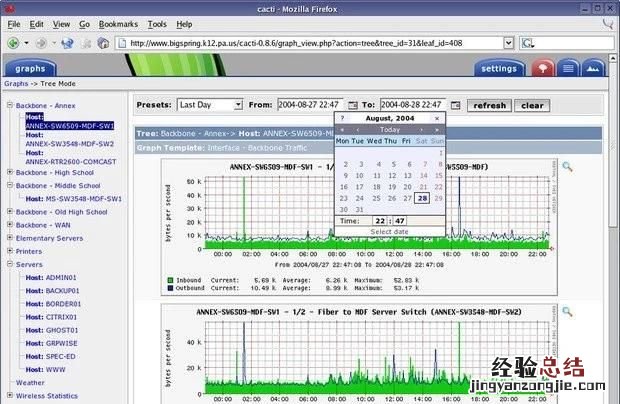Collapse the Backbone - Annex tree node
Viewport: 620px width, 404px height.
[x=9, y=105]
